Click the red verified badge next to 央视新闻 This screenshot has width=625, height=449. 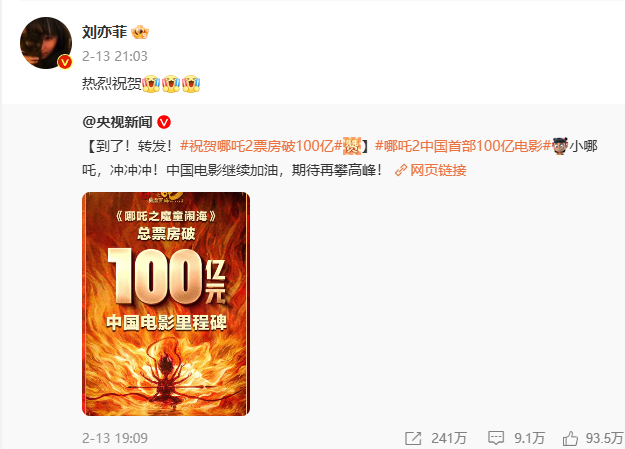[x=164, y=122]
